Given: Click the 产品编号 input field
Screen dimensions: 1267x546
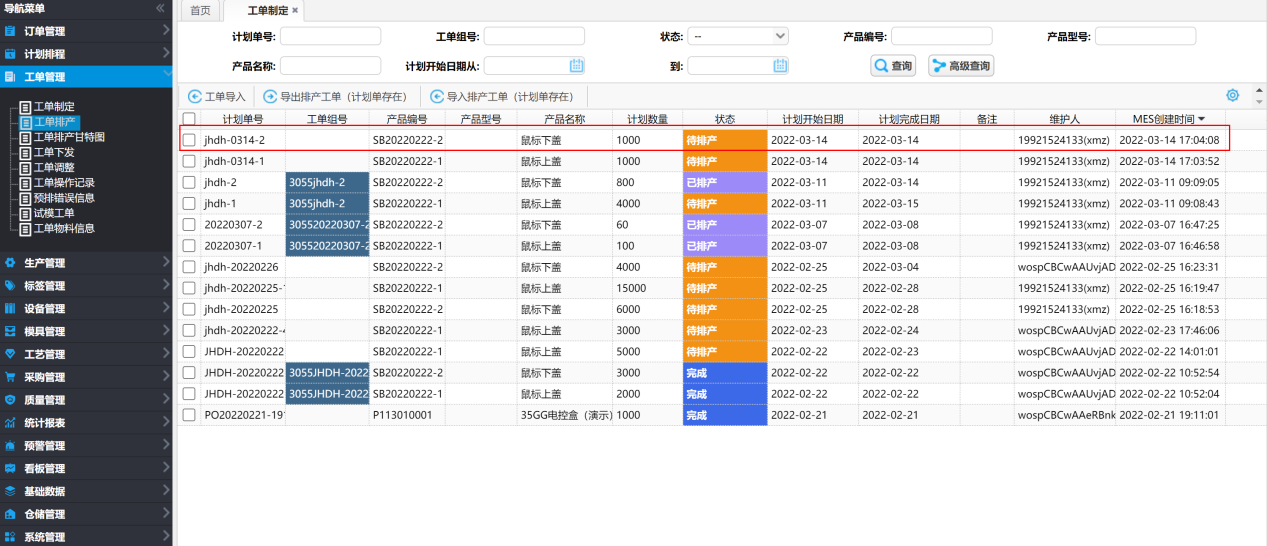Looking at the screenshot, I should [x=942, y=36].
